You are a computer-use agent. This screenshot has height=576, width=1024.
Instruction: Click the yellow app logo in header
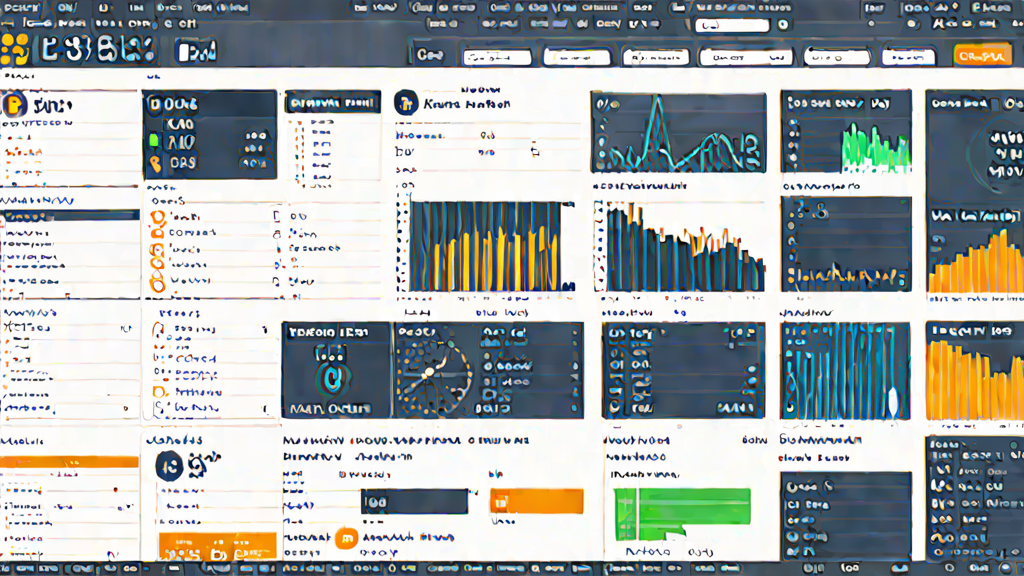pos(14,50)
